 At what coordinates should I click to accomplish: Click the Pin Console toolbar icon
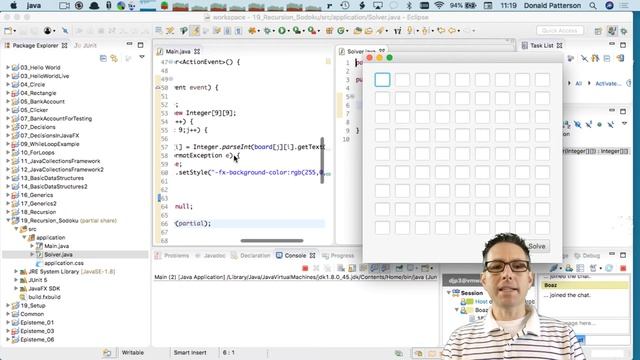(x=399, y=268)
